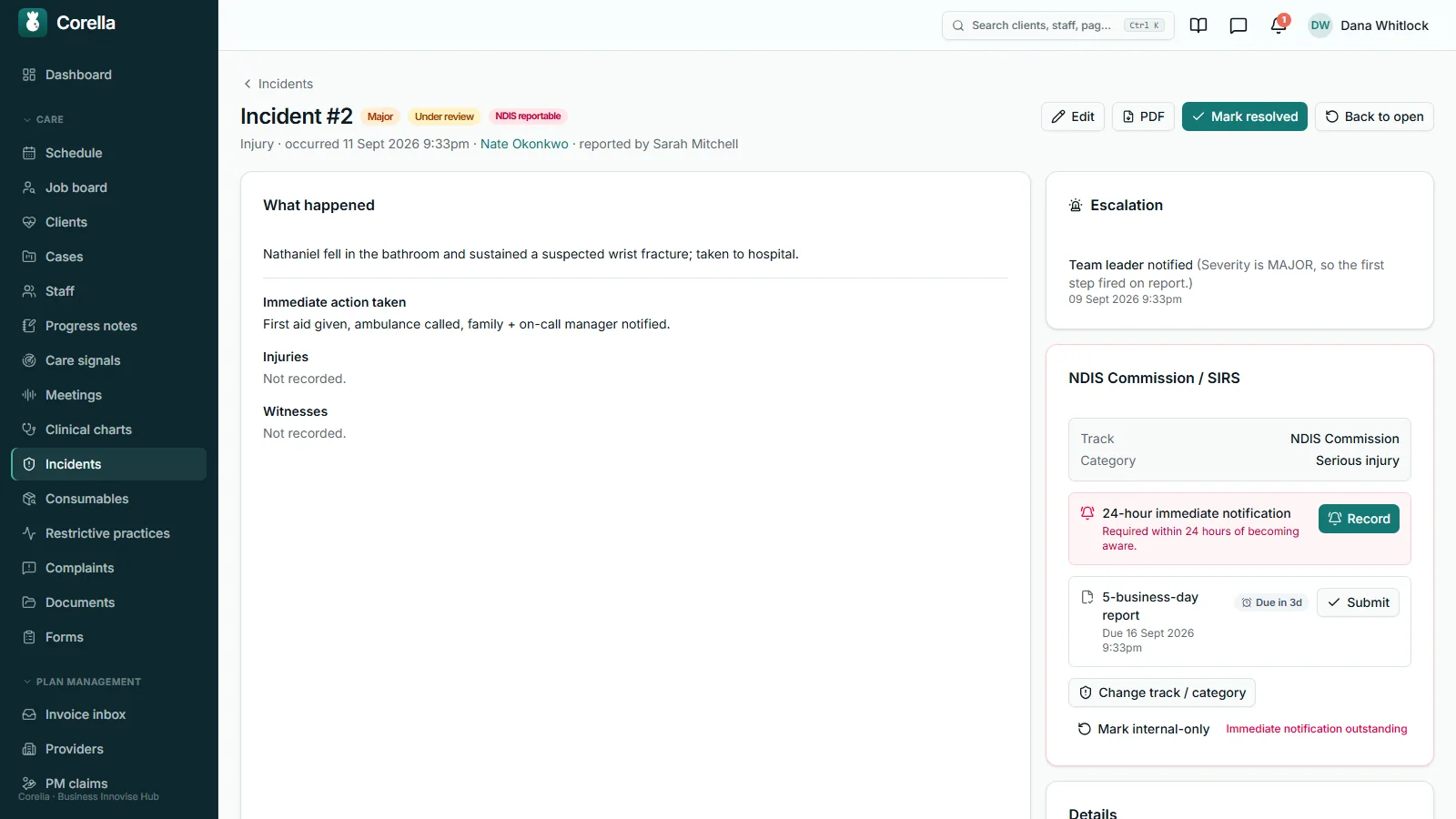The width and height of the screenshot is (1456, 819).
Task: Go to Restrictive practices
Action: [x=109, y=533]
